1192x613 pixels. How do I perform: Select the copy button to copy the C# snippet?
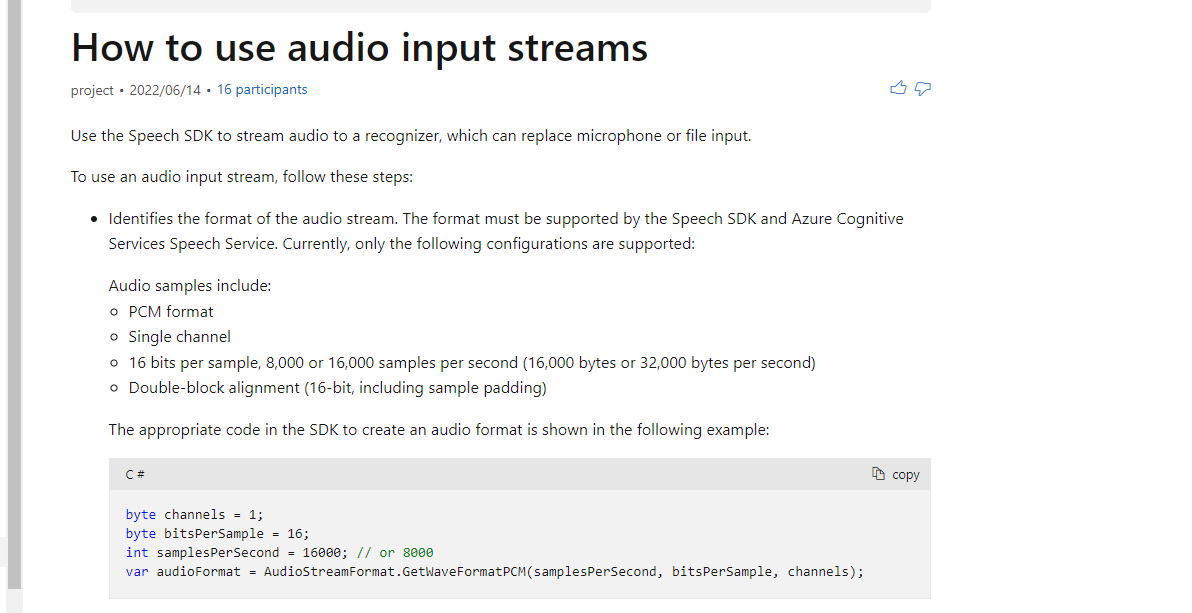tap(896, 474)
